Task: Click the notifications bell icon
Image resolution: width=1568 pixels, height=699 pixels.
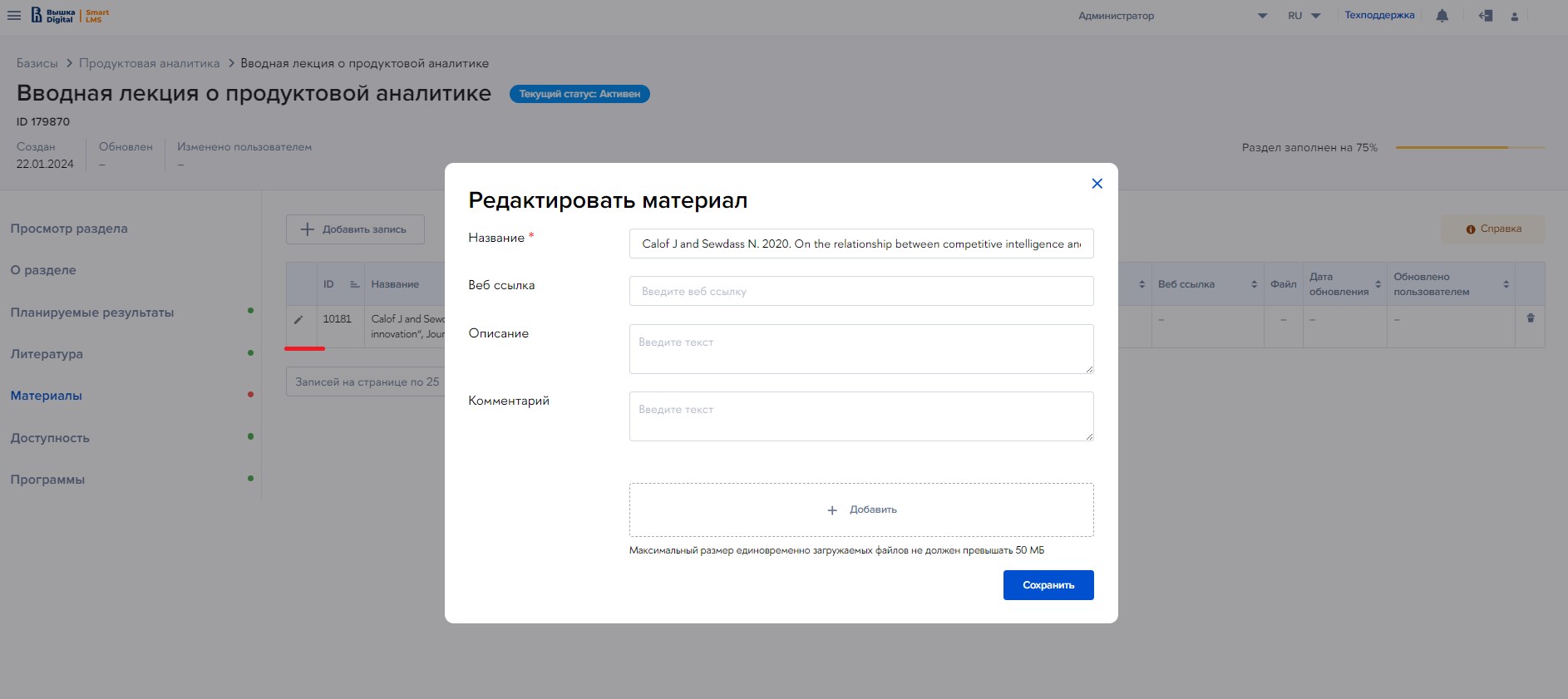Action: click(x=1442, y=16)
